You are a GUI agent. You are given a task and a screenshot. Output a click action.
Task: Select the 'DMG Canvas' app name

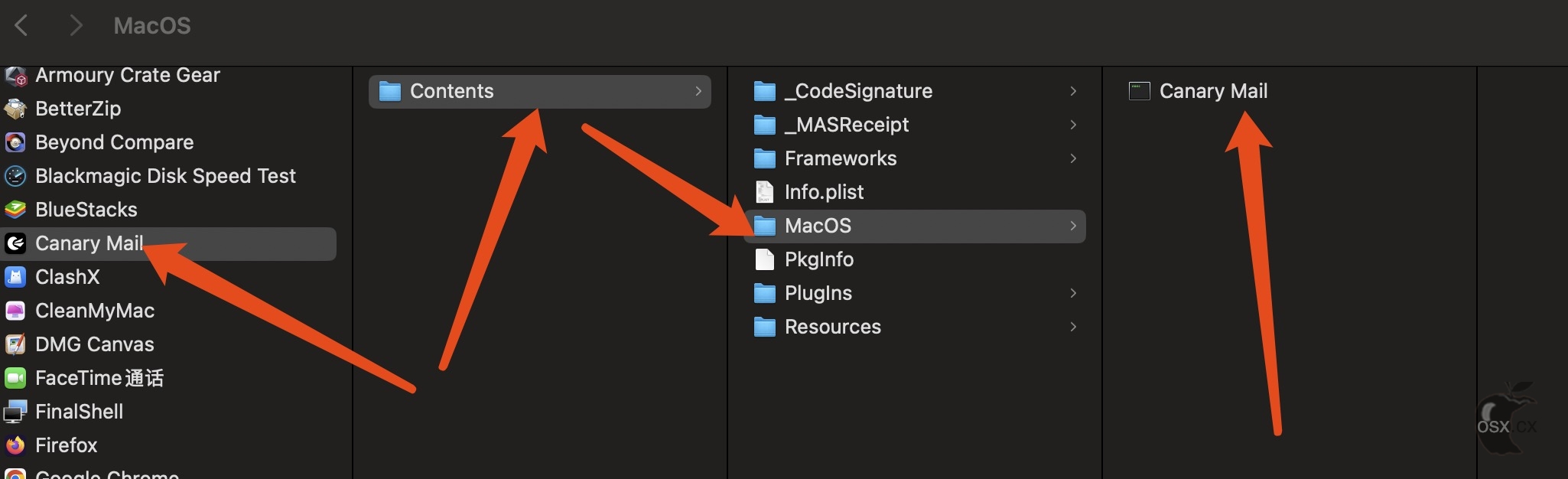pos(95,344)
